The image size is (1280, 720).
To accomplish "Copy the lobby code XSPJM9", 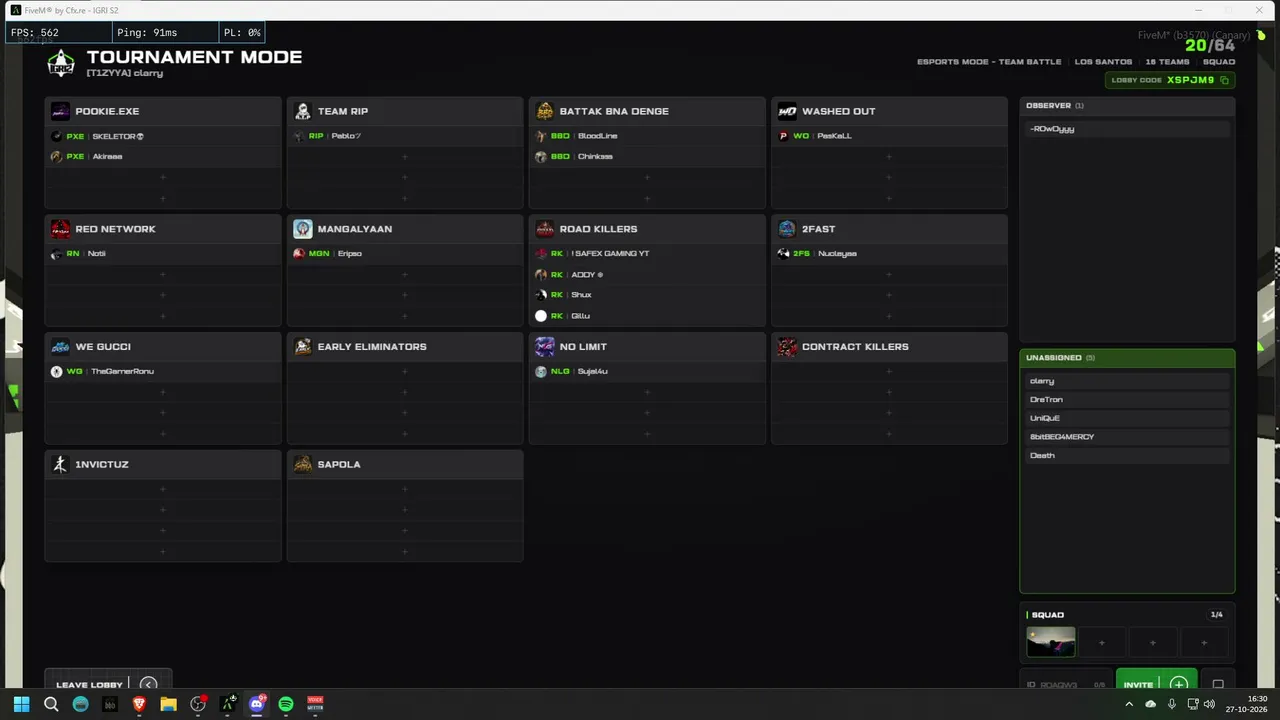I will 1225,80.
